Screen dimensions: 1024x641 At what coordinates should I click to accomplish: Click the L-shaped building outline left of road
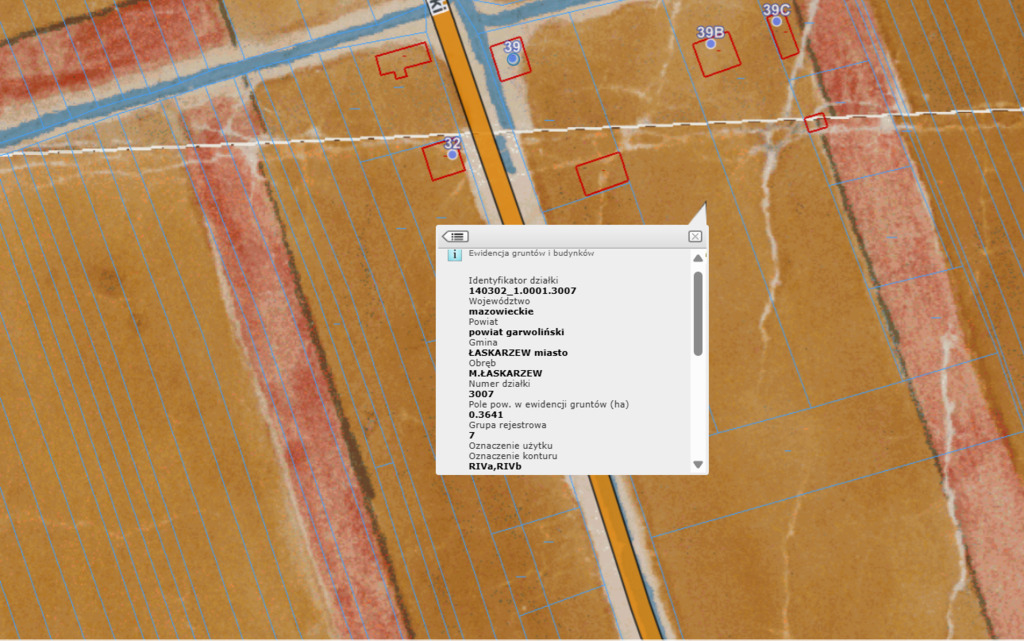403,61
